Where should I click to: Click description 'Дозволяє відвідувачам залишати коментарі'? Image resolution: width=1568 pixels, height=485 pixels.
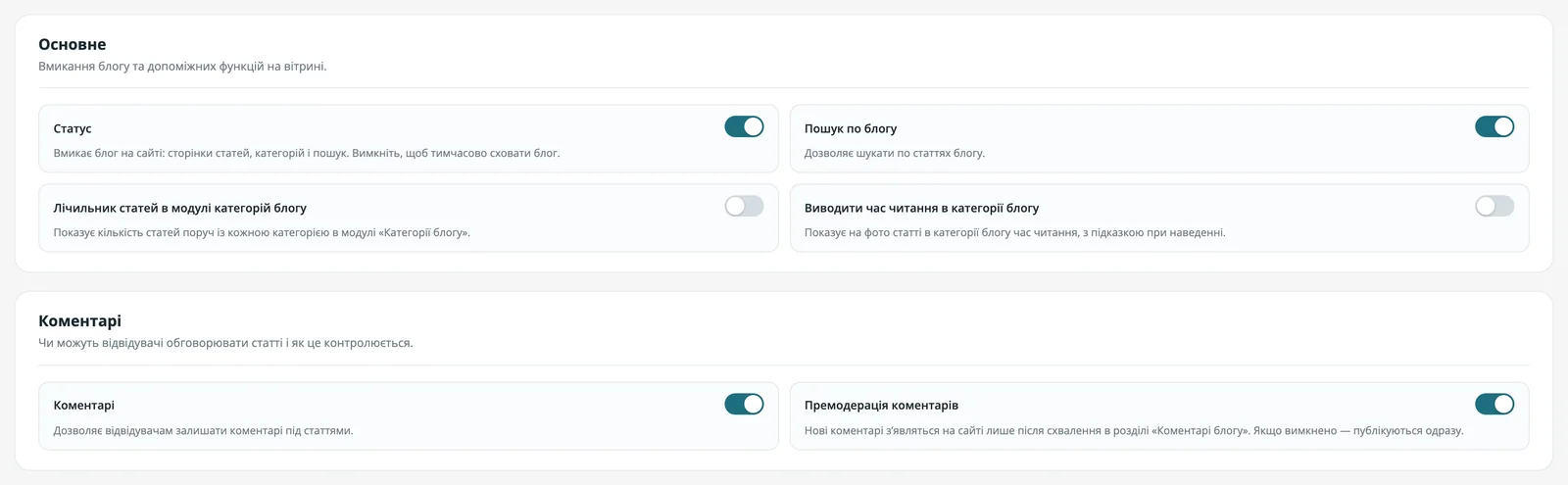(203, 430)
